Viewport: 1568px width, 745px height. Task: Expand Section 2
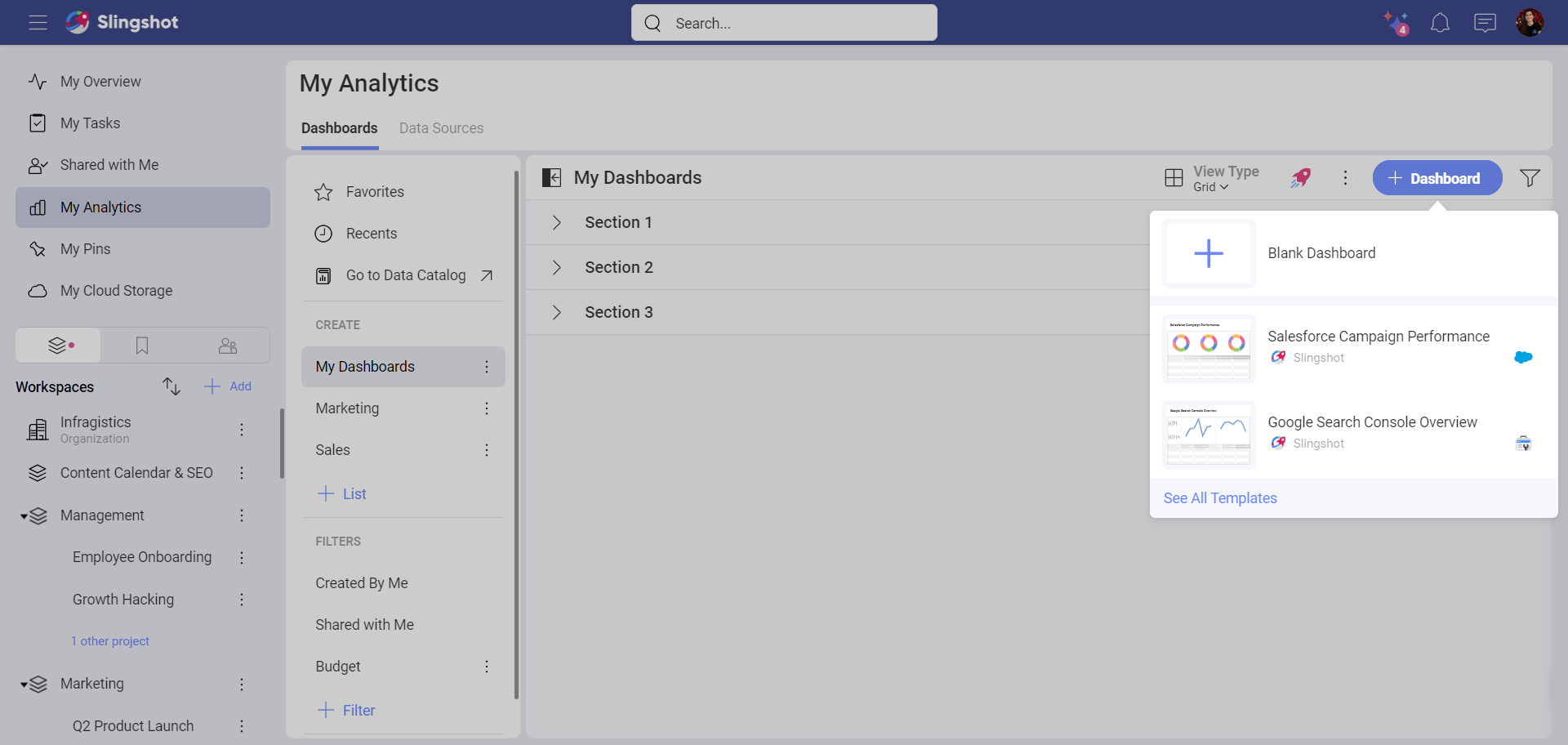[x=556, y=267]
